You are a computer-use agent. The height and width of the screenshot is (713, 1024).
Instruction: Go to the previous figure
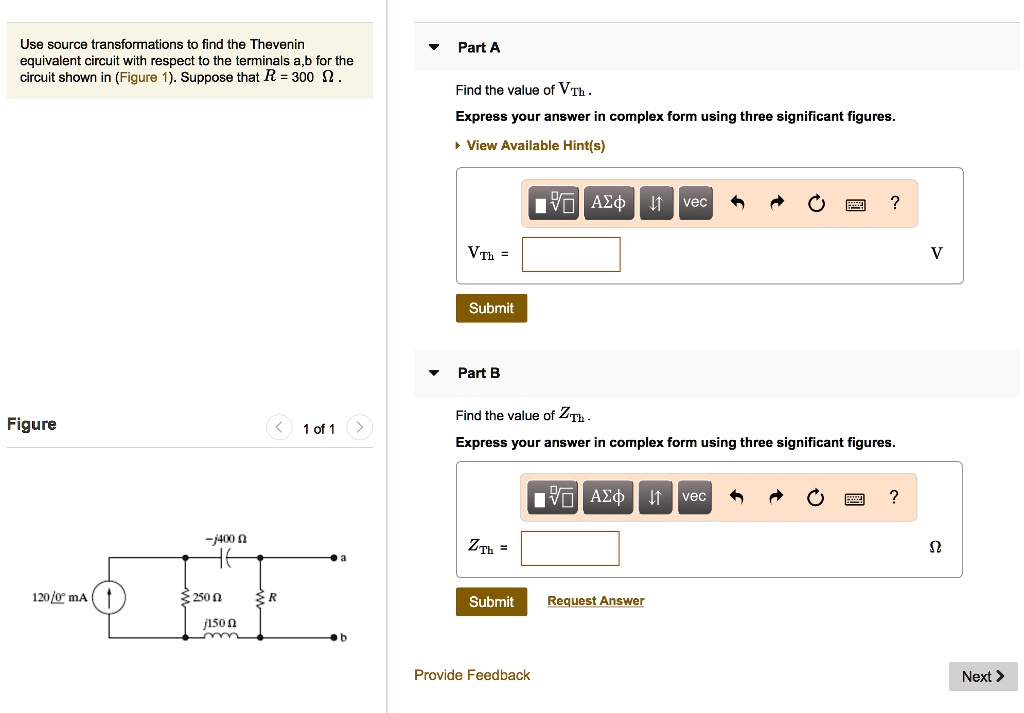coord(279,428)
